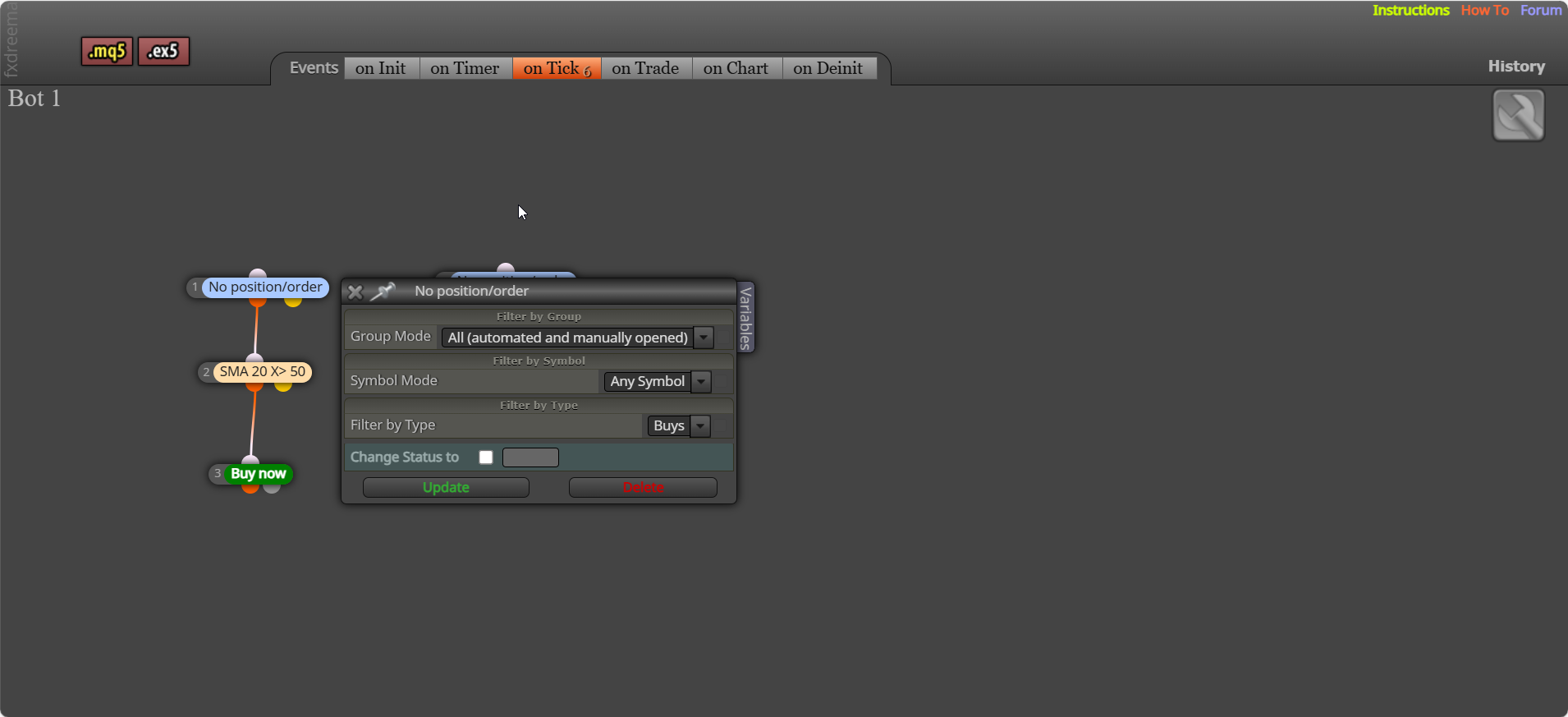This screenshot has width=1568, height=717.
Task: Click the yellow output connector of SMA block
Action: (x=283, y=385)
